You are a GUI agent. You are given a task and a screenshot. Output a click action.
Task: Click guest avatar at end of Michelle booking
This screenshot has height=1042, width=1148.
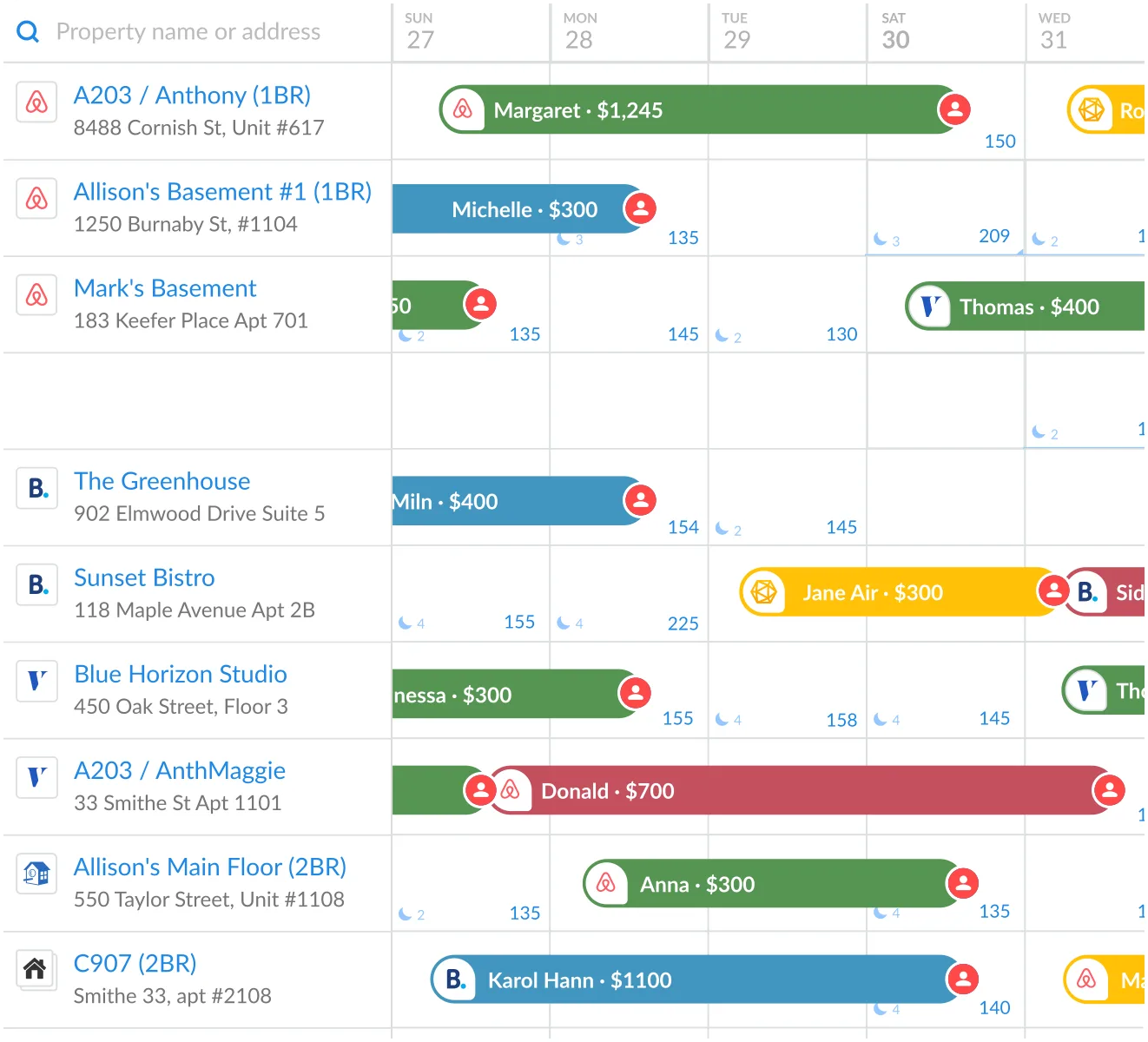coord(641,208)
